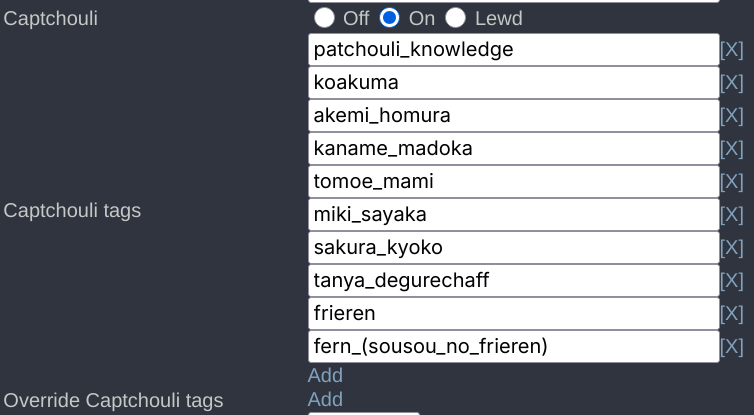Edit the patchouli_knowledge tag field
The width and height of the screenshot is (754, 415).
click(x=513, y=49)
